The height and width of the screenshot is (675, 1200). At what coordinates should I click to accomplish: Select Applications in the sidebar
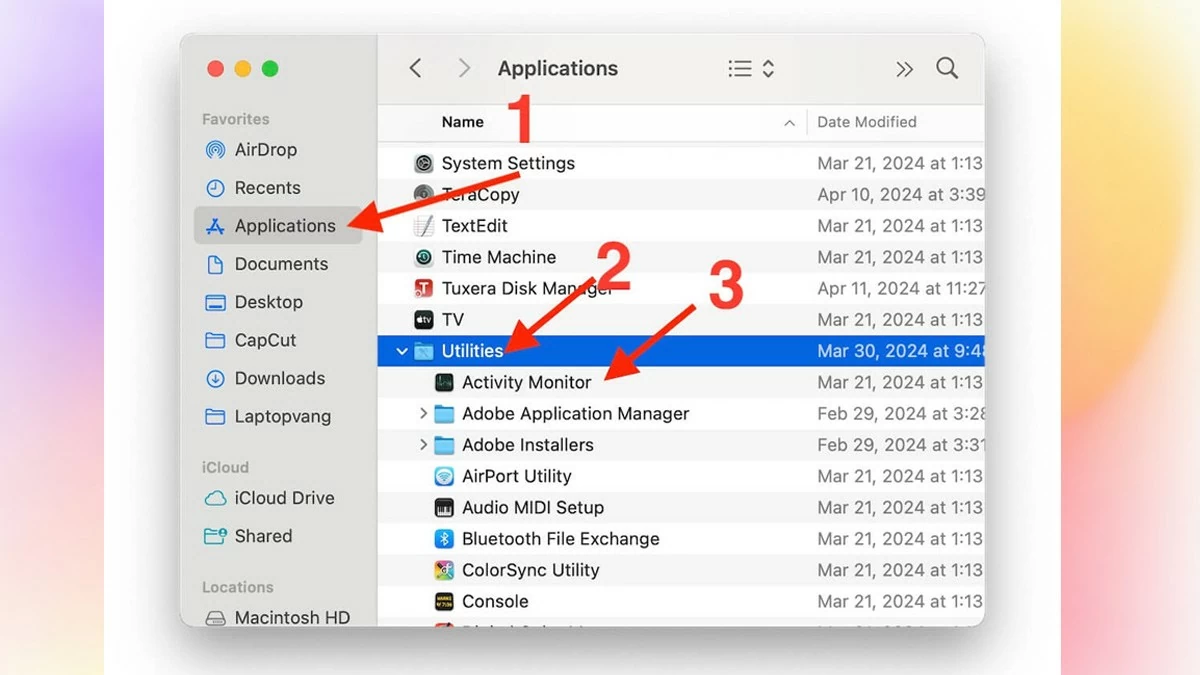[282, 225]
